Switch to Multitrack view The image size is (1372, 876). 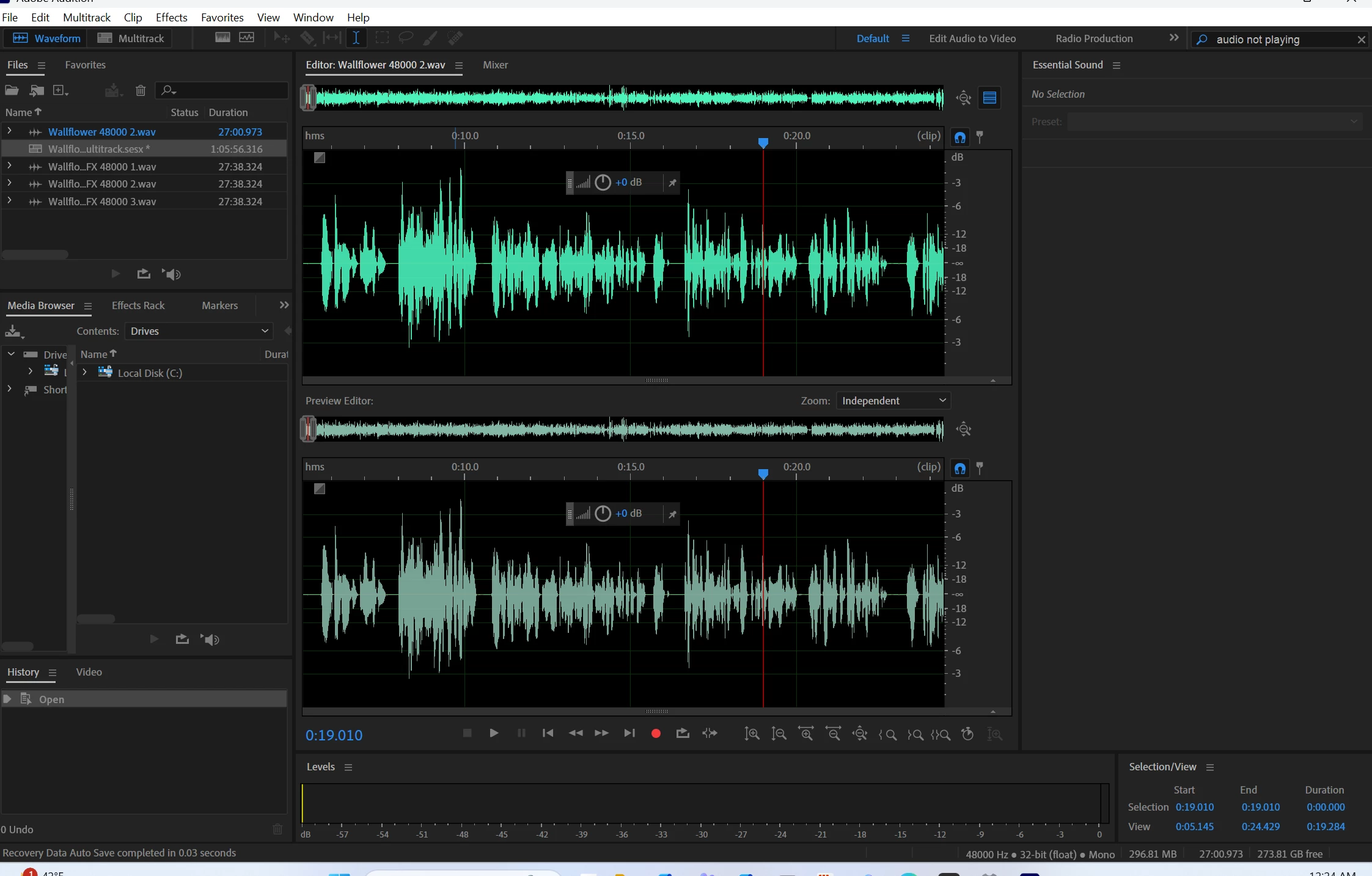point(131,38)
